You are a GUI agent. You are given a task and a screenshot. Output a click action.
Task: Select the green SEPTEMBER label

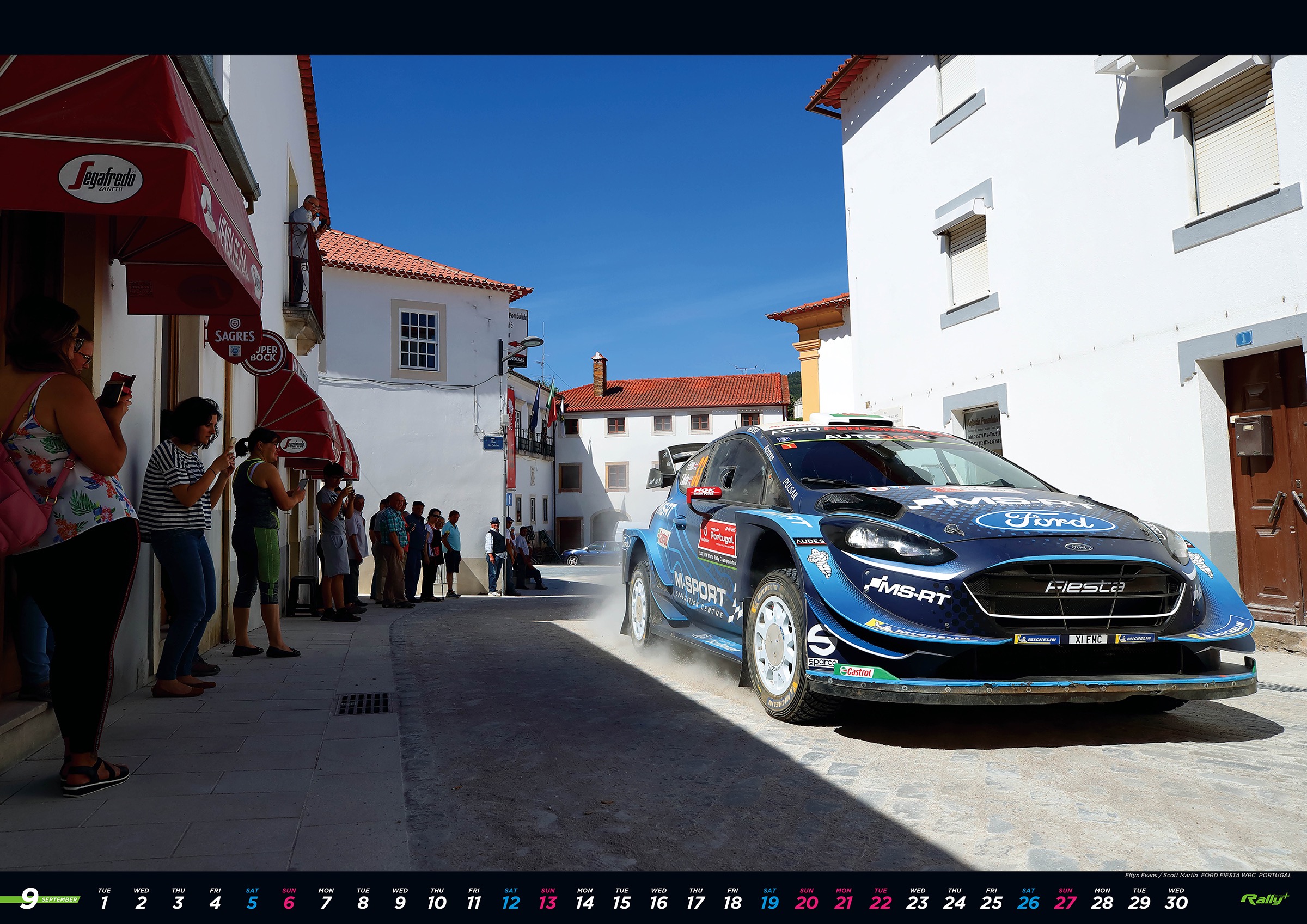point(59,899)
